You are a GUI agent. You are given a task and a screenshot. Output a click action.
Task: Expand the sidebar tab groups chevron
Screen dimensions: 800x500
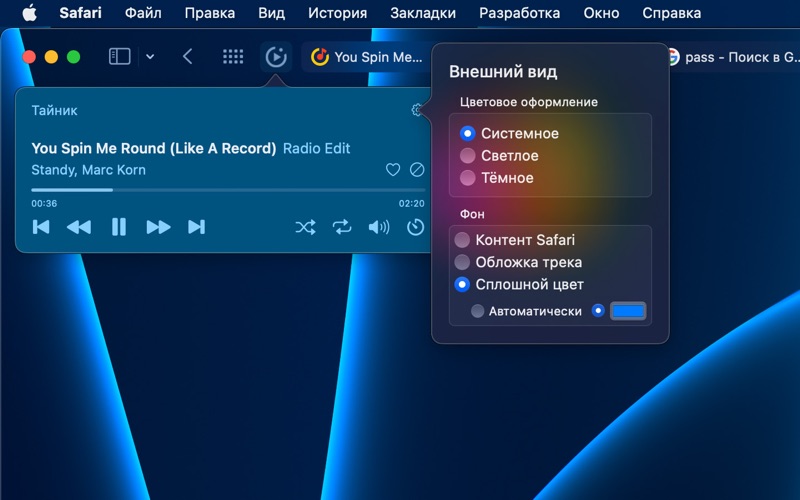tap(150, 57)
